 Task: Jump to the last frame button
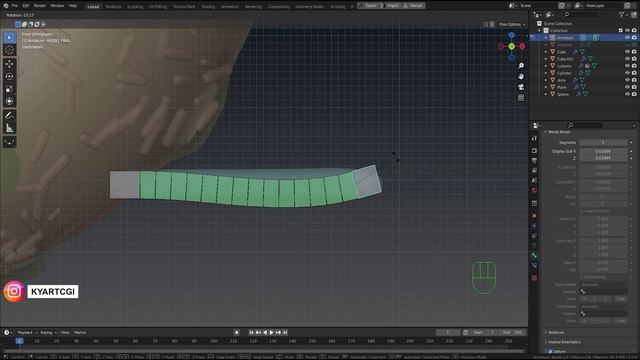(285, 333)
